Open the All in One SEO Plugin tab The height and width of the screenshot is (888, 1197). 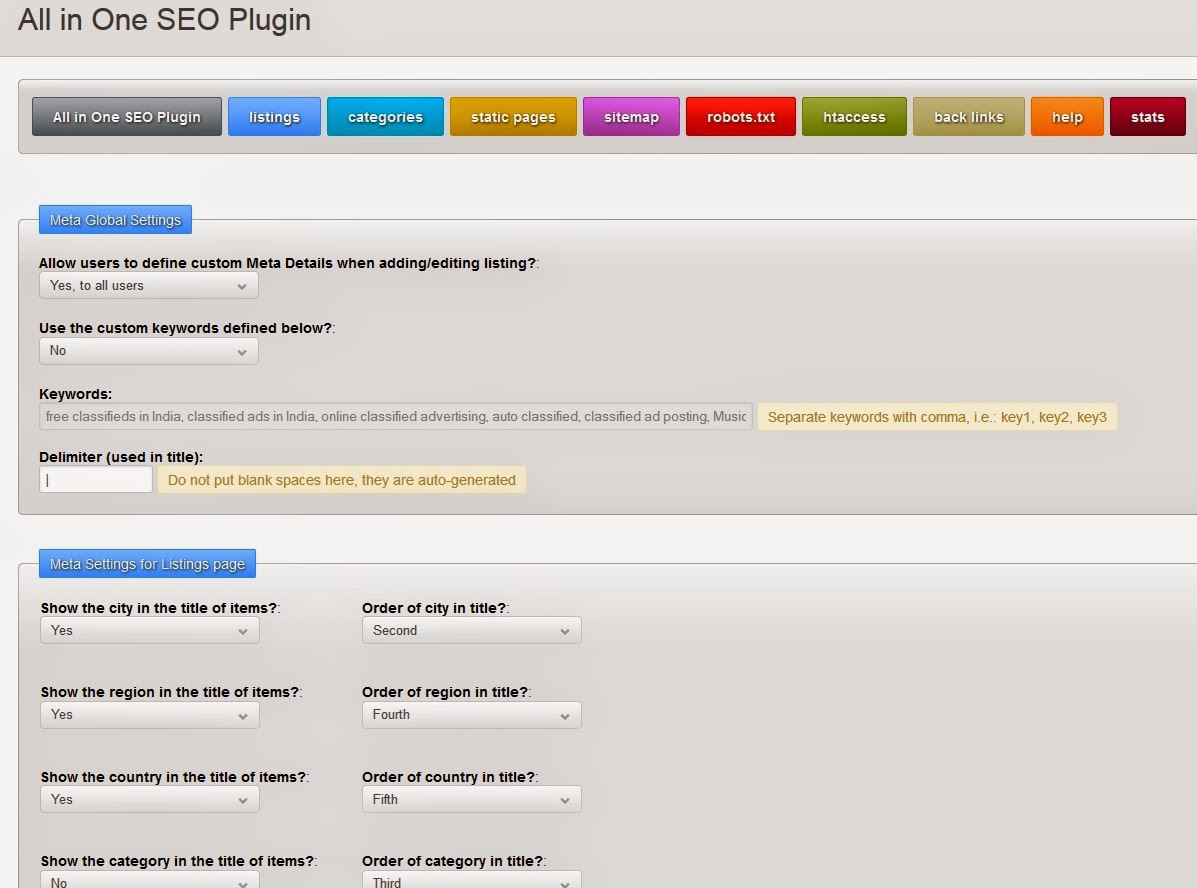click(x=127, y=117)
